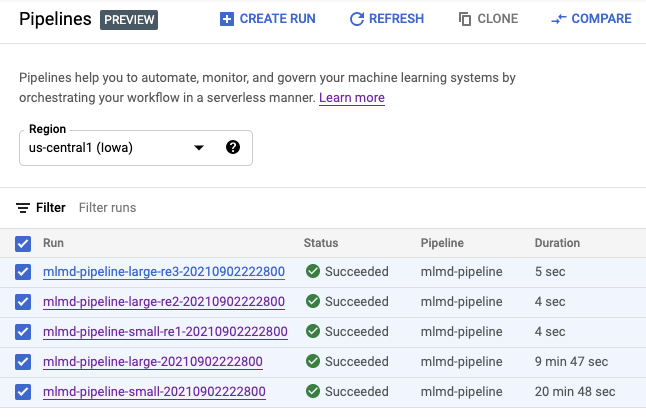Open run mlmd-pipeline-large-re3-20210902222800
Screen dimensions: 646x417
(x=164, y=272)
